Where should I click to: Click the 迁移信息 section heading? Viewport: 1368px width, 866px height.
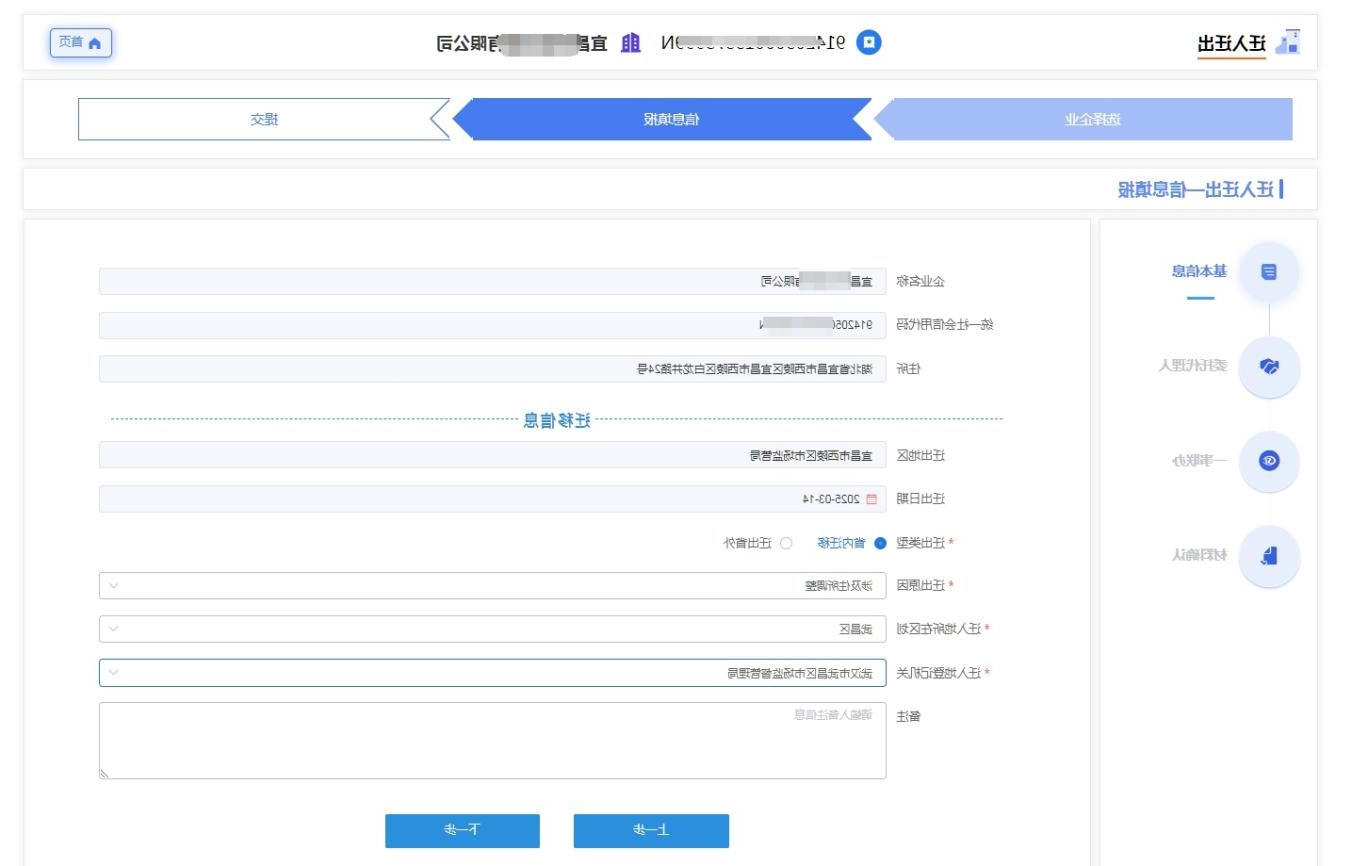point(557,421)
